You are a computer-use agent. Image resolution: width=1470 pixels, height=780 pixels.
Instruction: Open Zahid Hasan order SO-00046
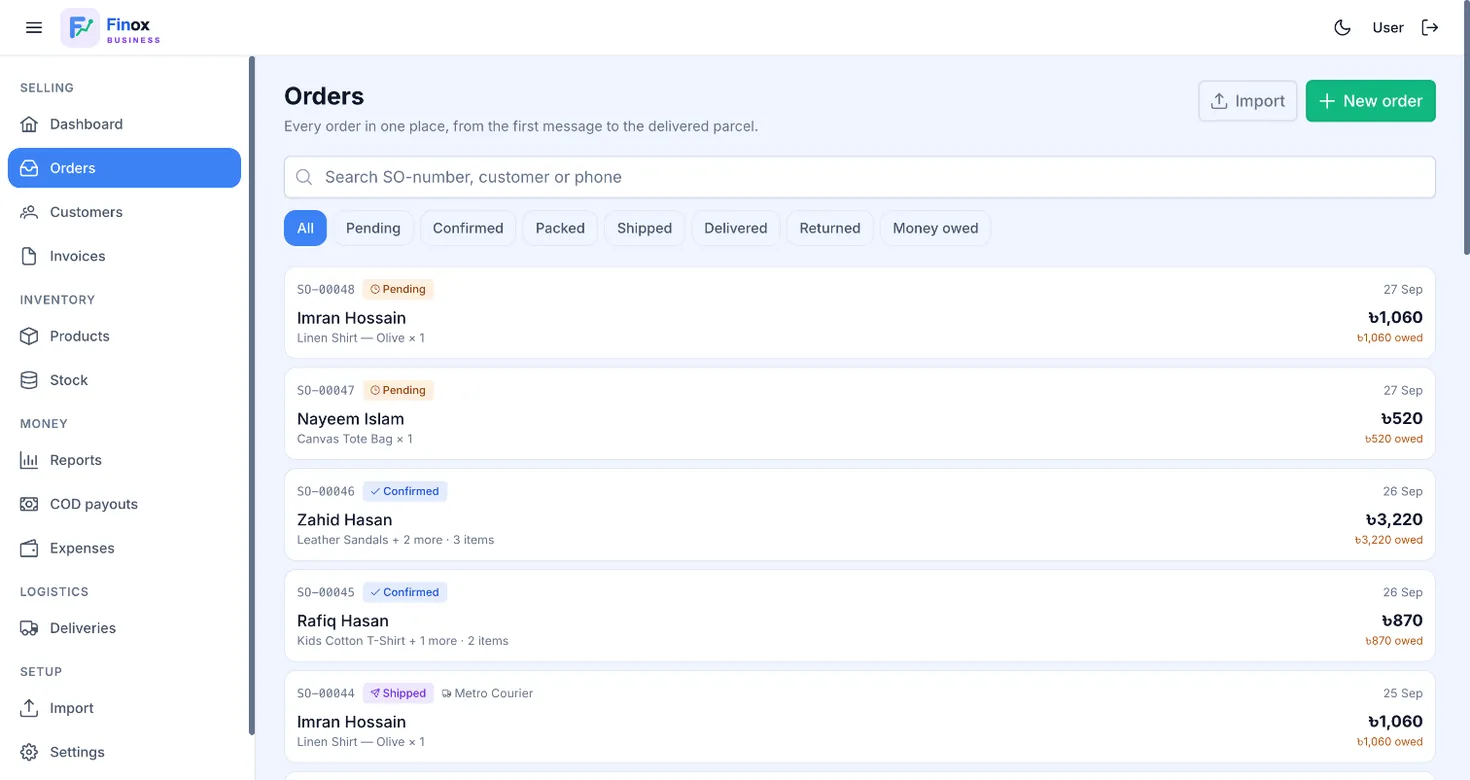[x=860, y=515]
